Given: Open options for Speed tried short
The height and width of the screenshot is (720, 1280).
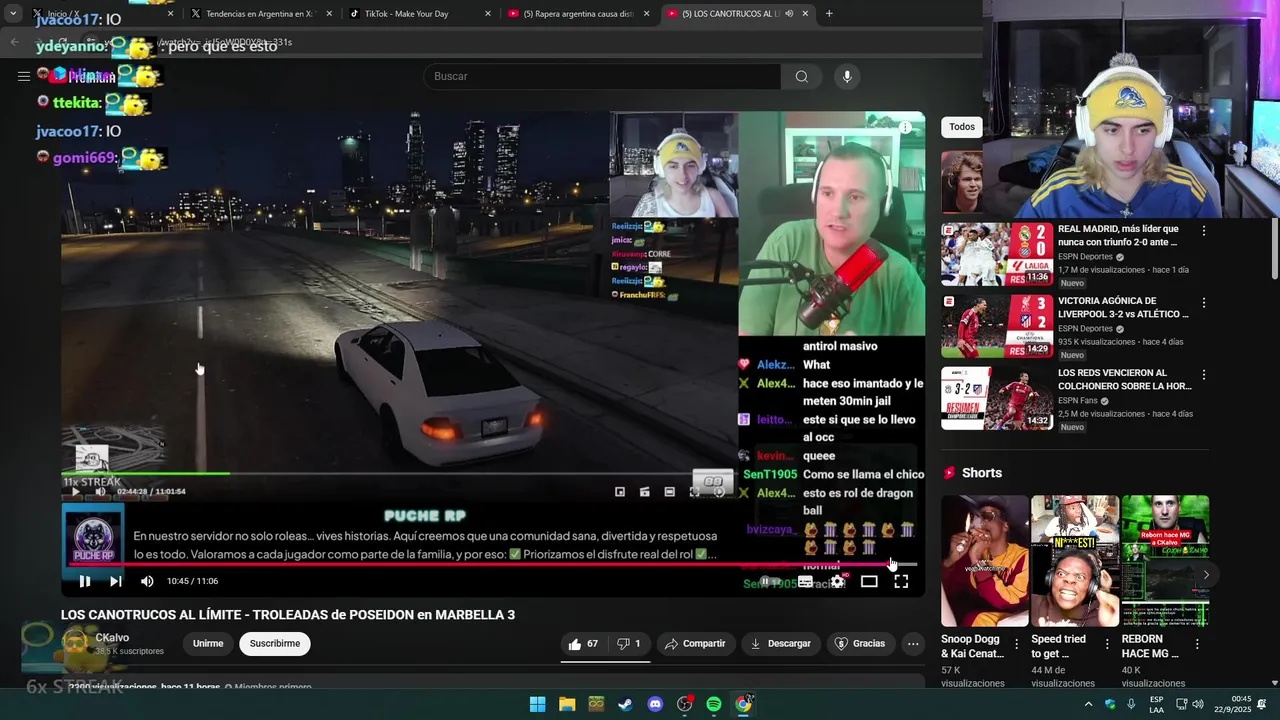Looking at the screenshot, I should pyautogui.click(x=1107, y=645).
